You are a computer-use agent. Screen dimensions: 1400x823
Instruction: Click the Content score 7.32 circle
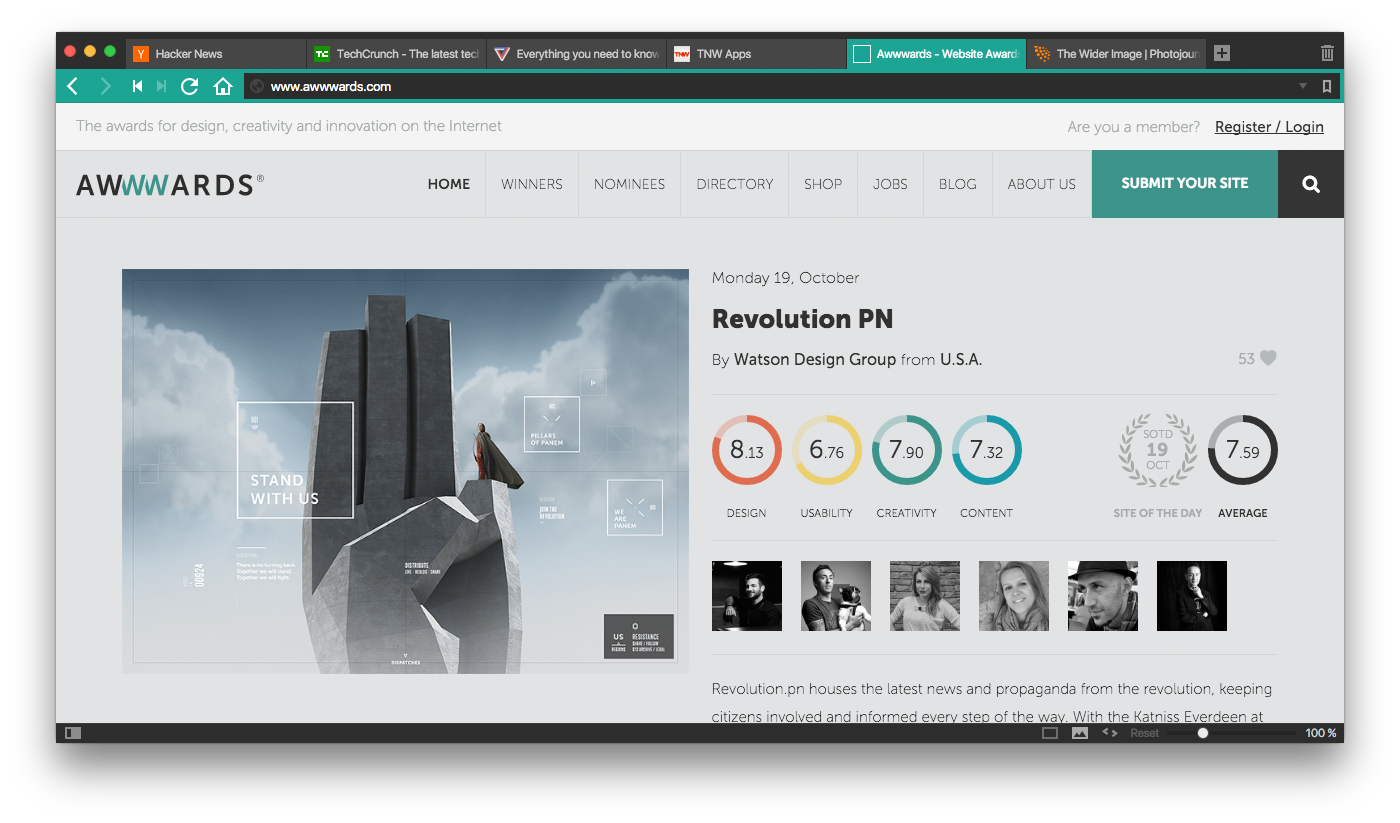[987, 450]
